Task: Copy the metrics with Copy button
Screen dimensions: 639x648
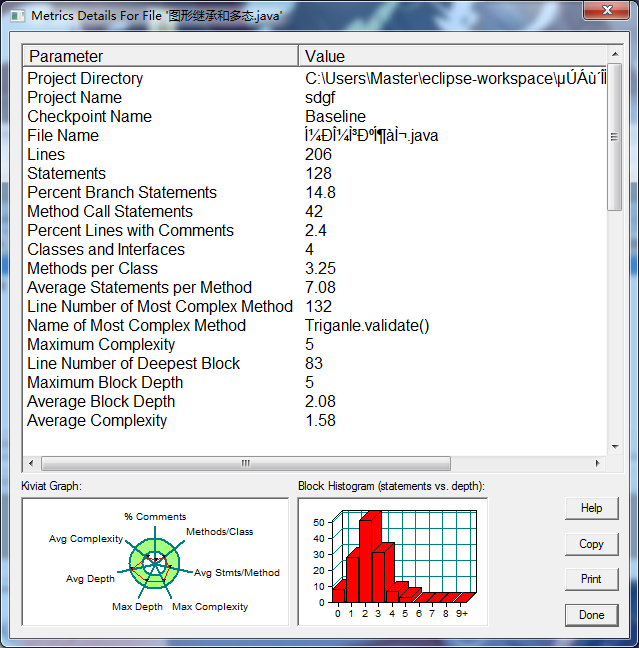Action: pos(591,544)
